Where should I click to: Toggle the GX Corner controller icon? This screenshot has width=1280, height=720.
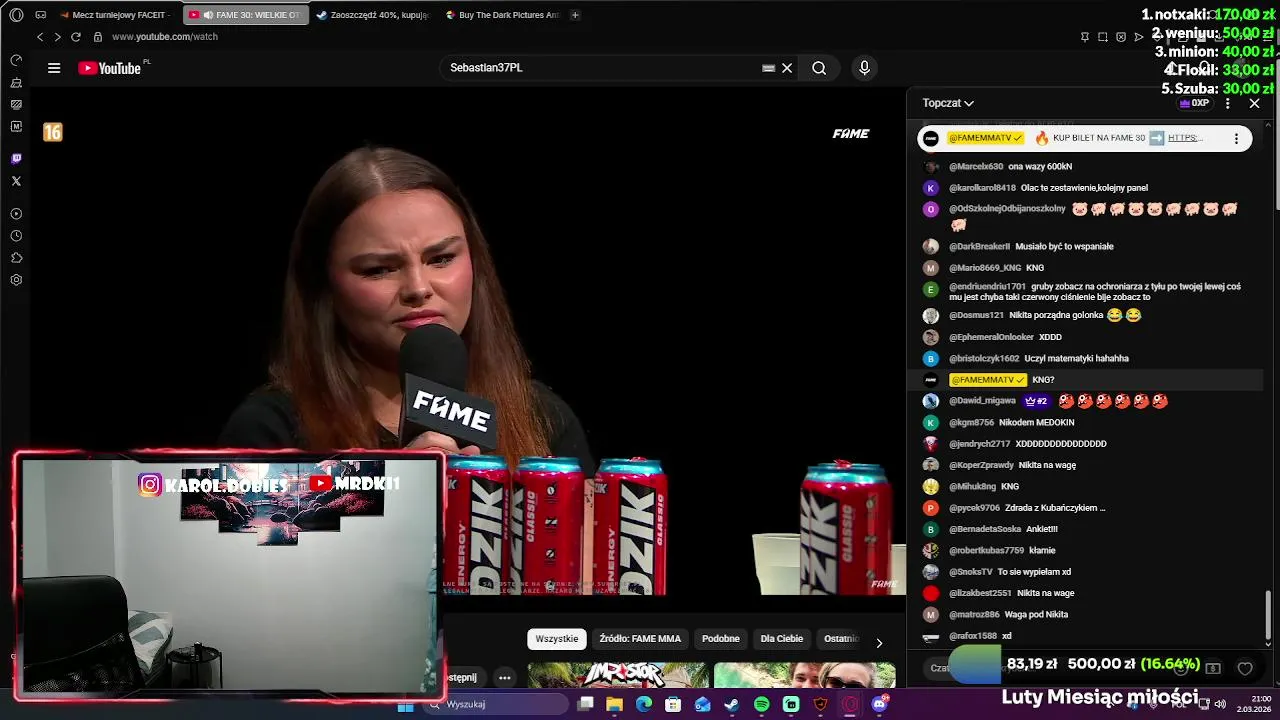coord(40,15)
